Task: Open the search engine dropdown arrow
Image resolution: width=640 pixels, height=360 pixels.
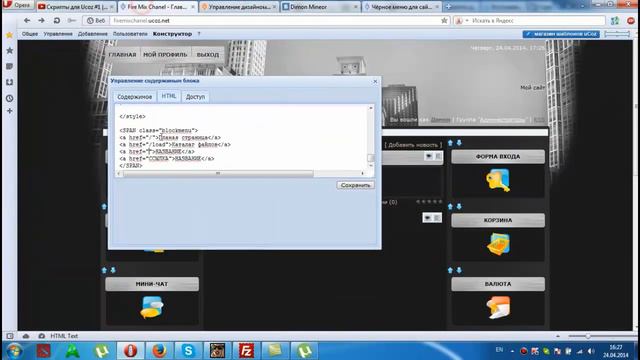Action: tap(467, 20)
